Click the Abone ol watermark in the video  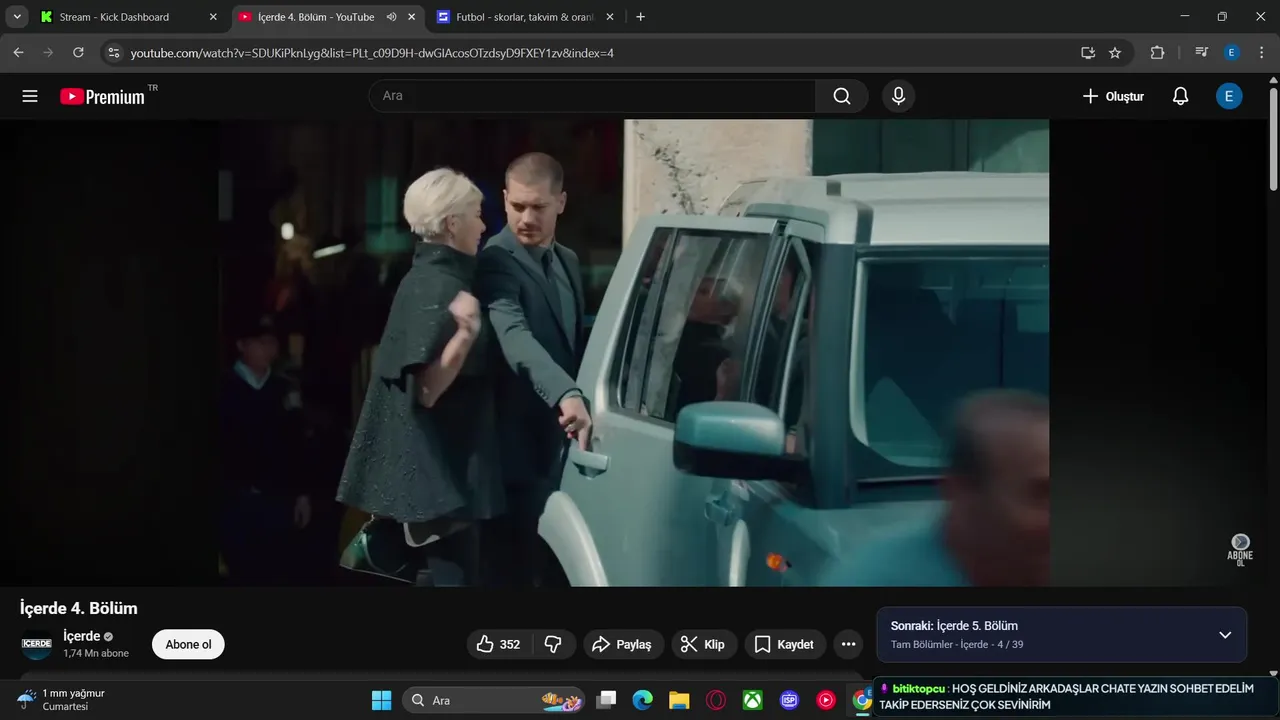(1240, 549)
